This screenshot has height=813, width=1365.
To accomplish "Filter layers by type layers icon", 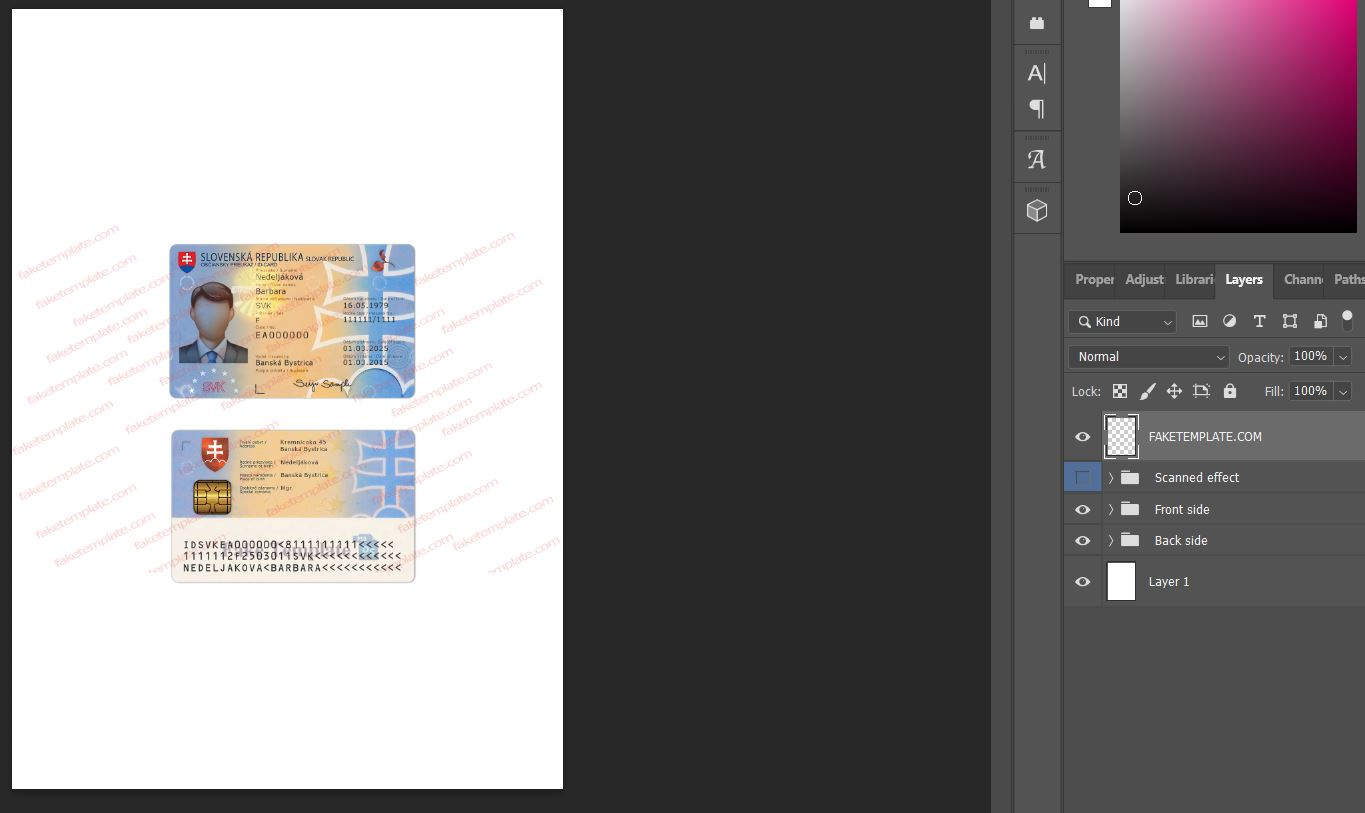I will tap(1259, 321).
